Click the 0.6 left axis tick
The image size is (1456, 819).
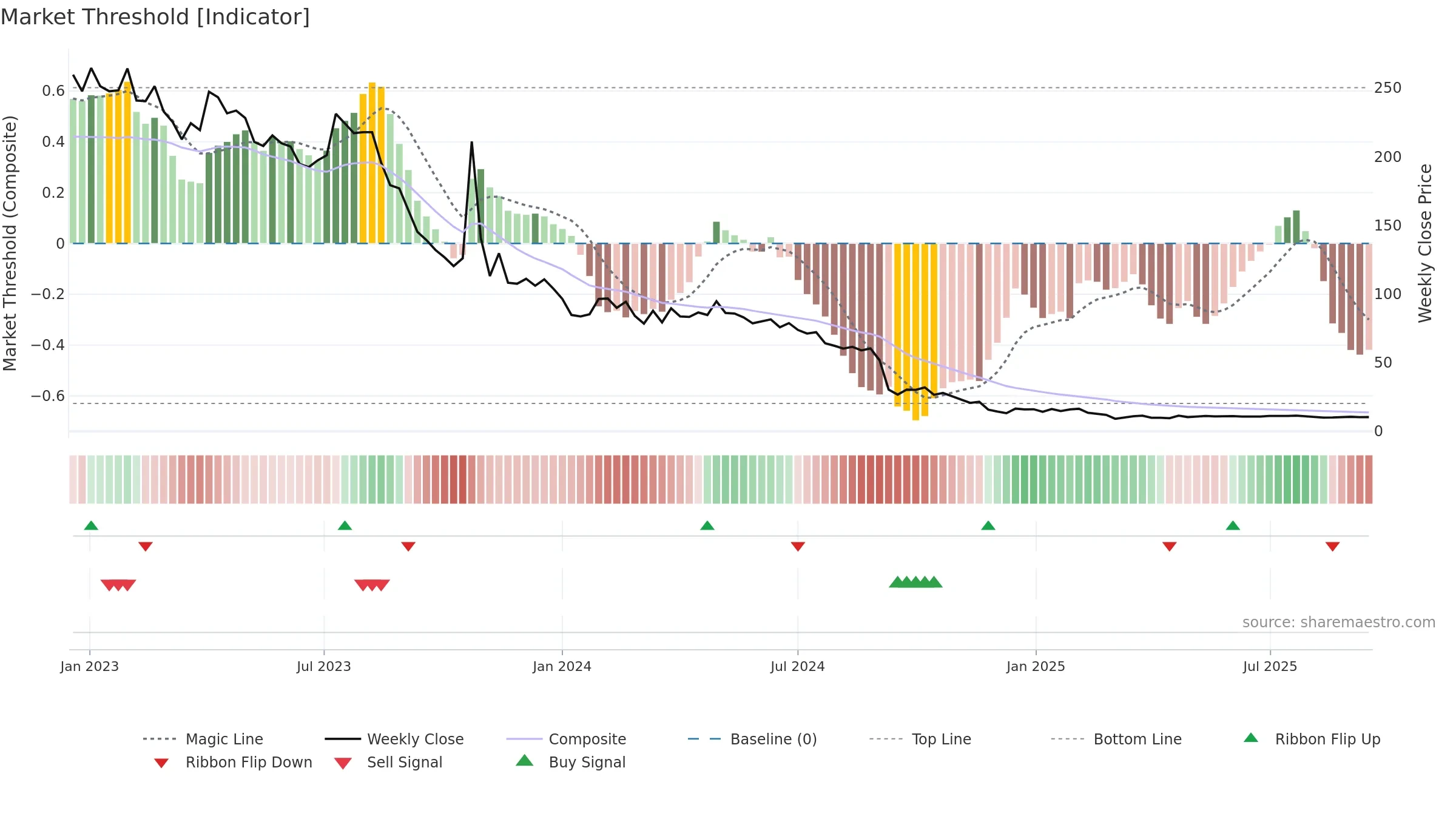pos(53,91)
